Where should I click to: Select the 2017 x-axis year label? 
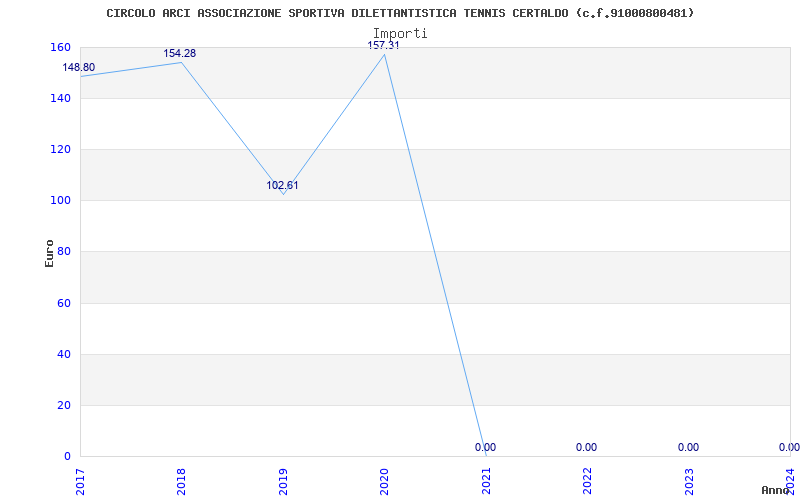coord(80,481)
